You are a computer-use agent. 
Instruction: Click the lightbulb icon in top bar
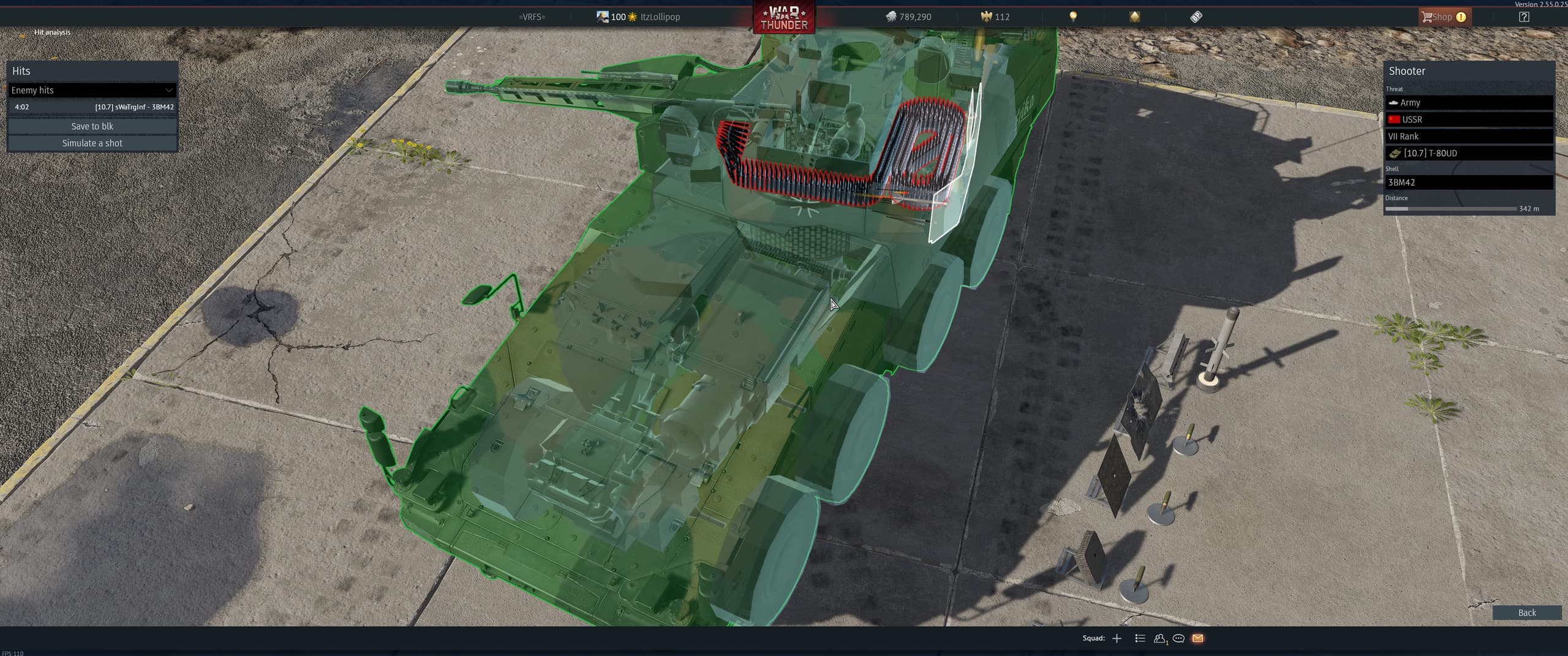[x=1073, y=17]
